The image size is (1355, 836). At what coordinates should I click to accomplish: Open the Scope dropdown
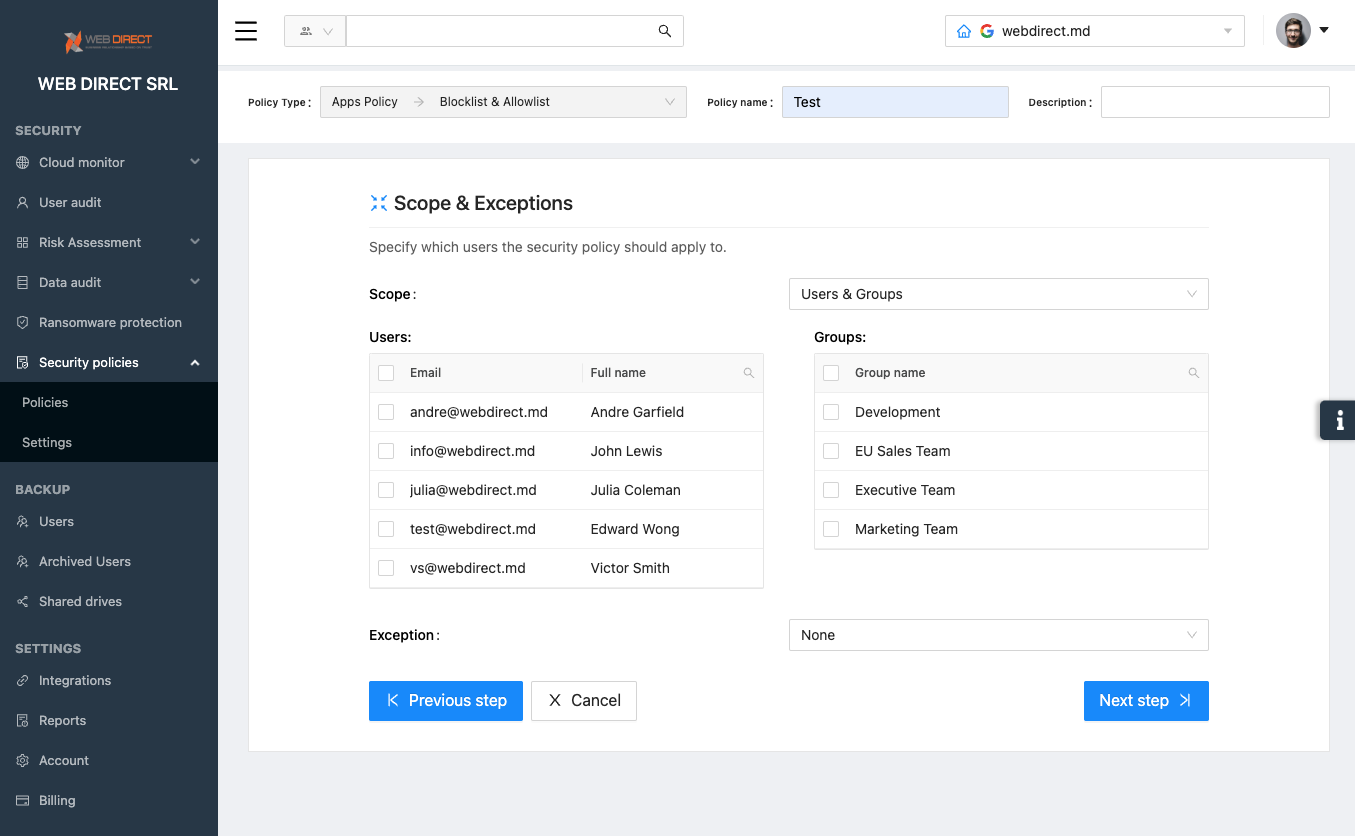click(998, 294)
